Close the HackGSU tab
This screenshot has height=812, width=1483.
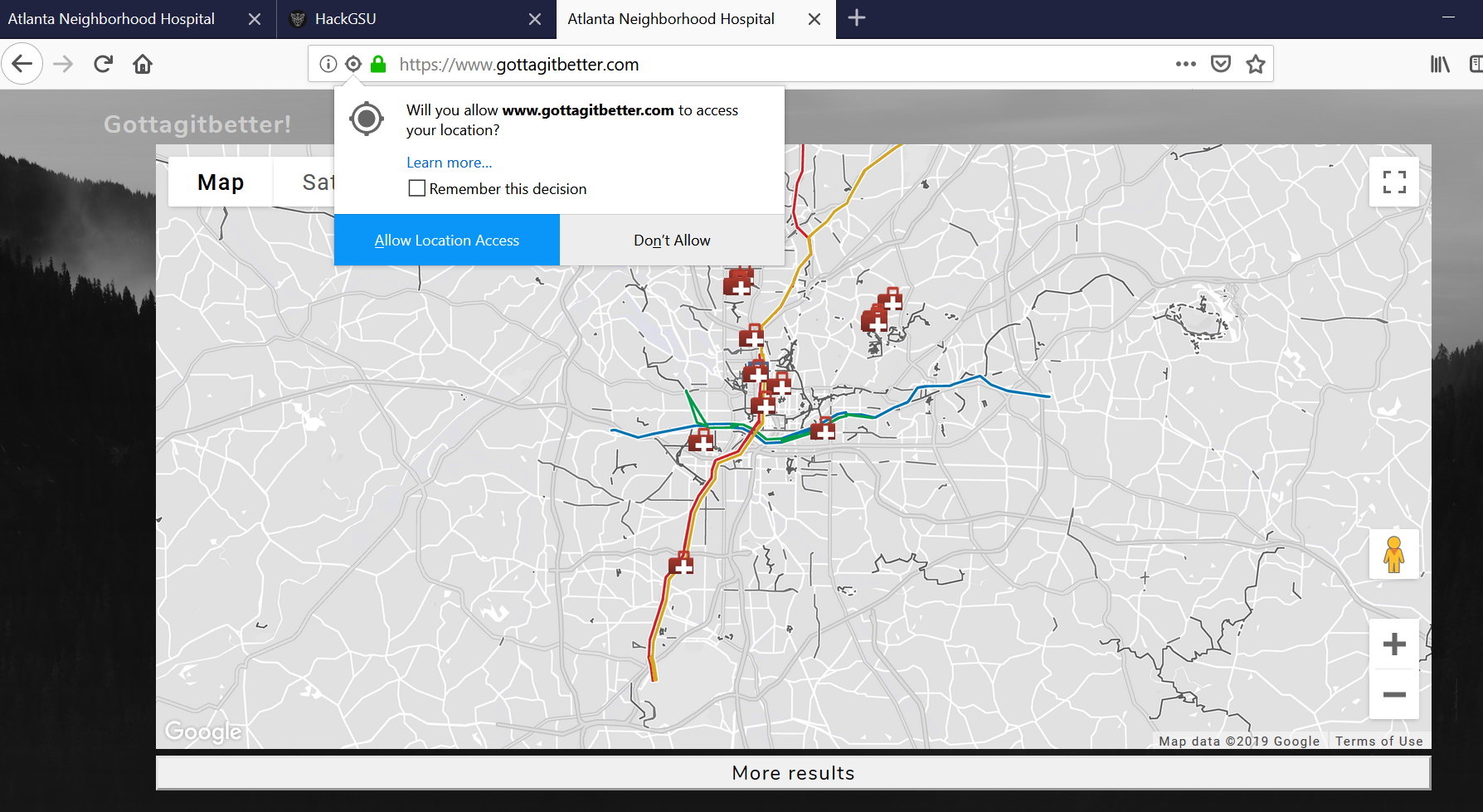(535, 19)
